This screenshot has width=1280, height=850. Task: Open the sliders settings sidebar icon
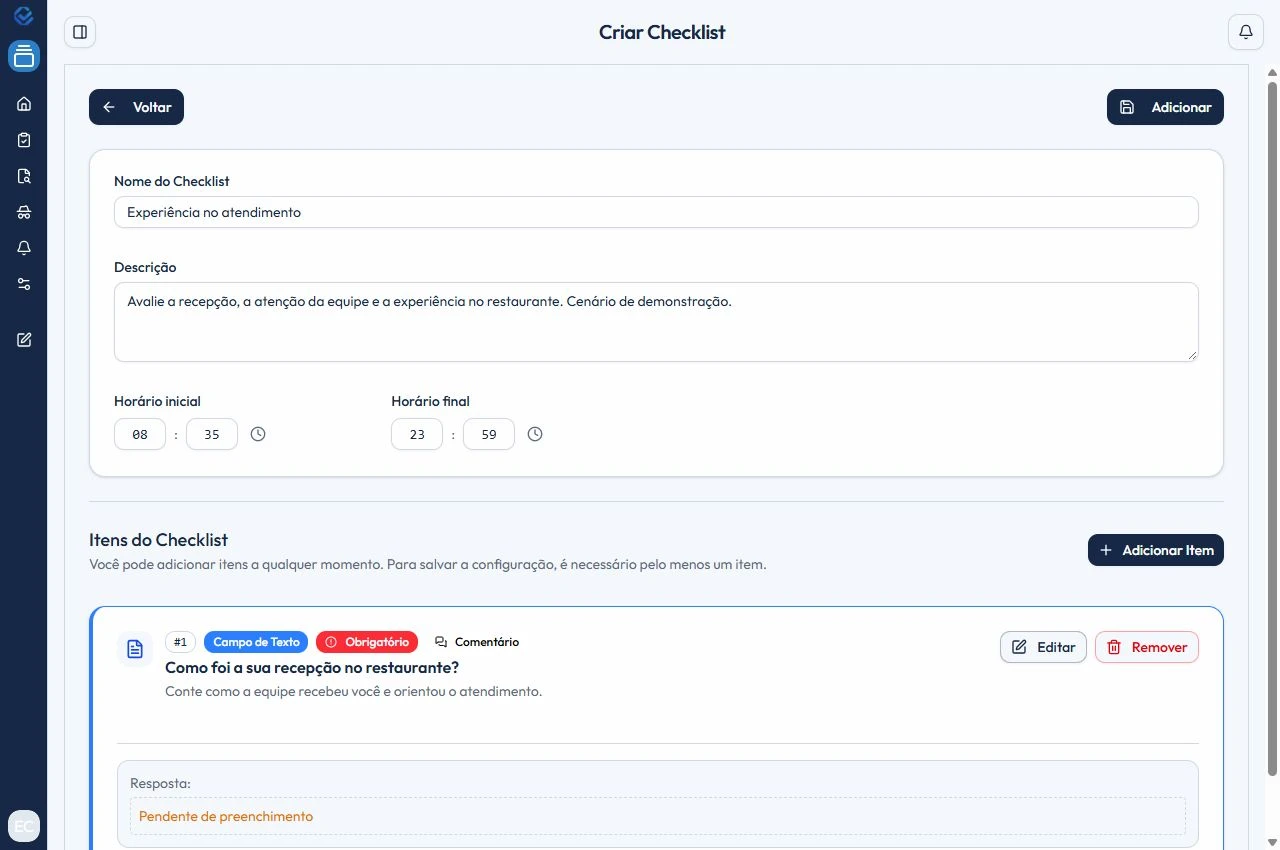[x=24, y=284]
